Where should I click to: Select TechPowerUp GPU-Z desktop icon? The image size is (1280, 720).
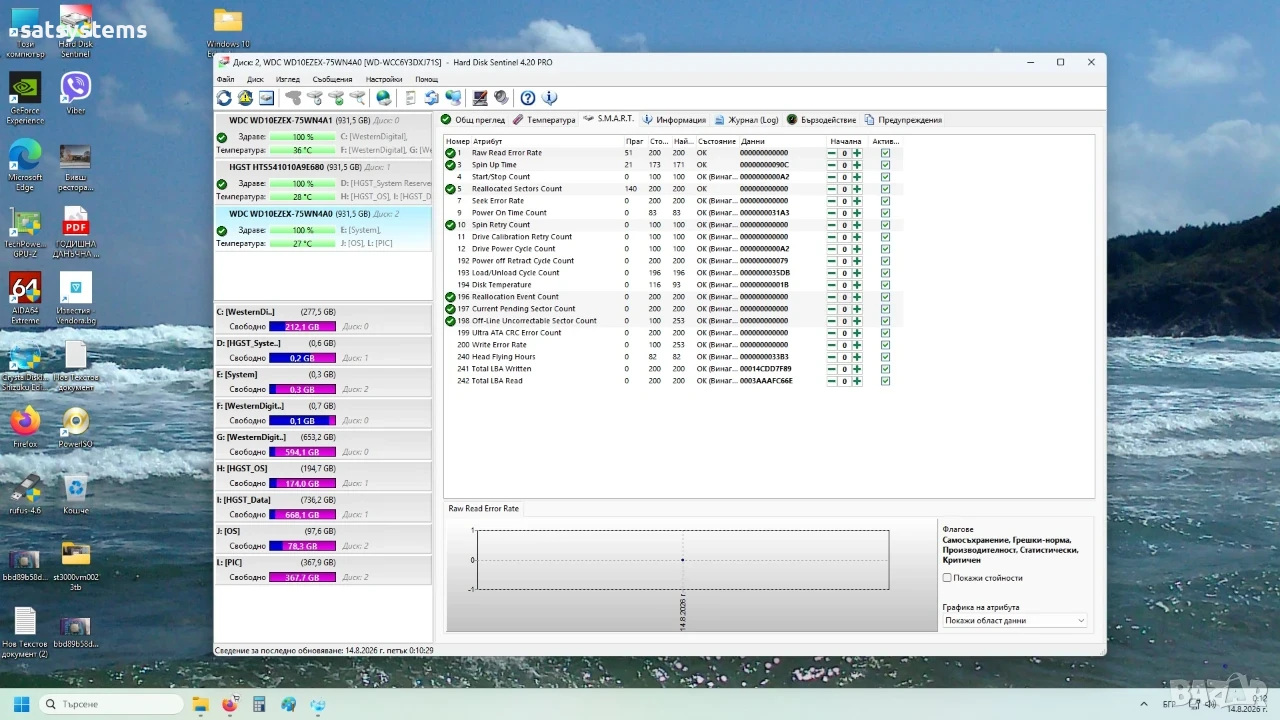(25, 233)
